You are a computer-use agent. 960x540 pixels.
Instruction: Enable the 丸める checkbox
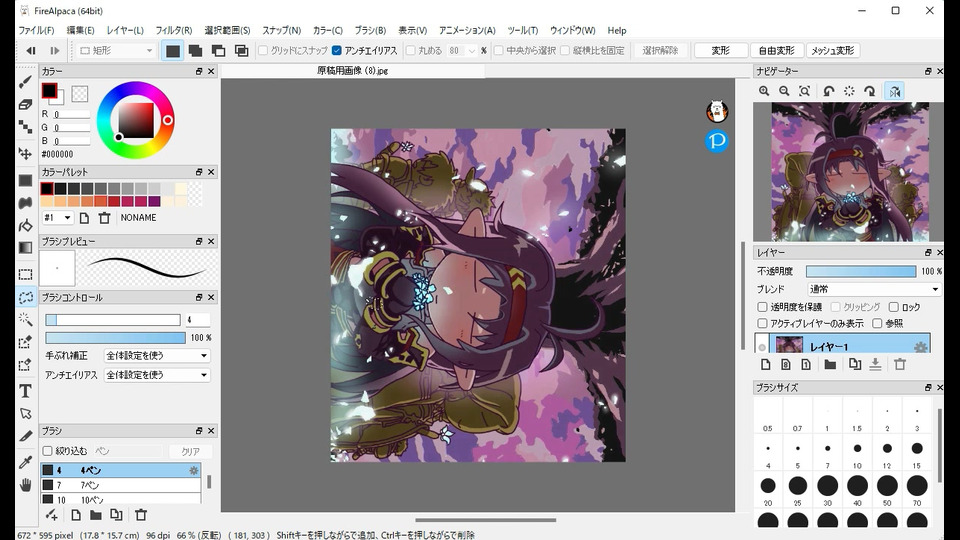coord(411,50)
